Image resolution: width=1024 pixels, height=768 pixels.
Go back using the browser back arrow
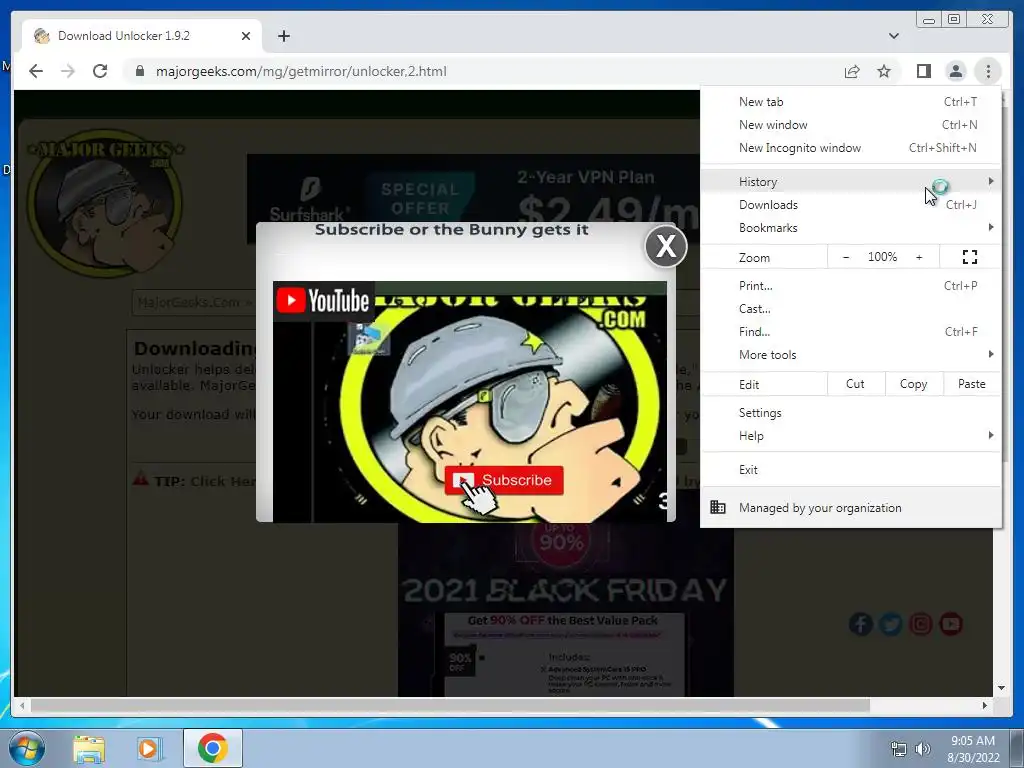[36, 71]
